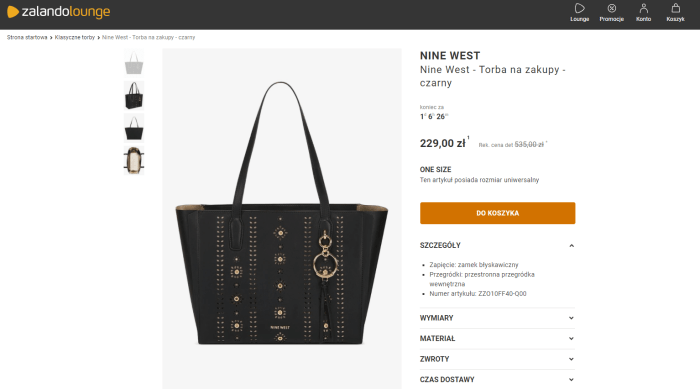This screenshot has height=389, width=700.
Task: Click the ONE SIZE label
Action: [435, 170]
